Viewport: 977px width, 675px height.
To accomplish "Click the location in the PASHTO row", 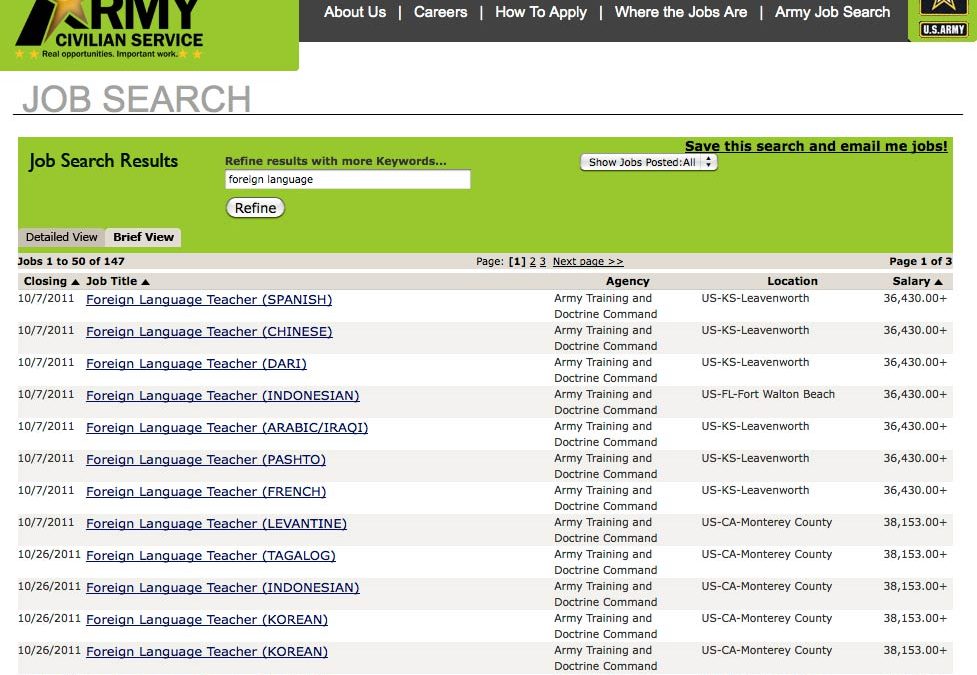I will click(x=755, y=458).
